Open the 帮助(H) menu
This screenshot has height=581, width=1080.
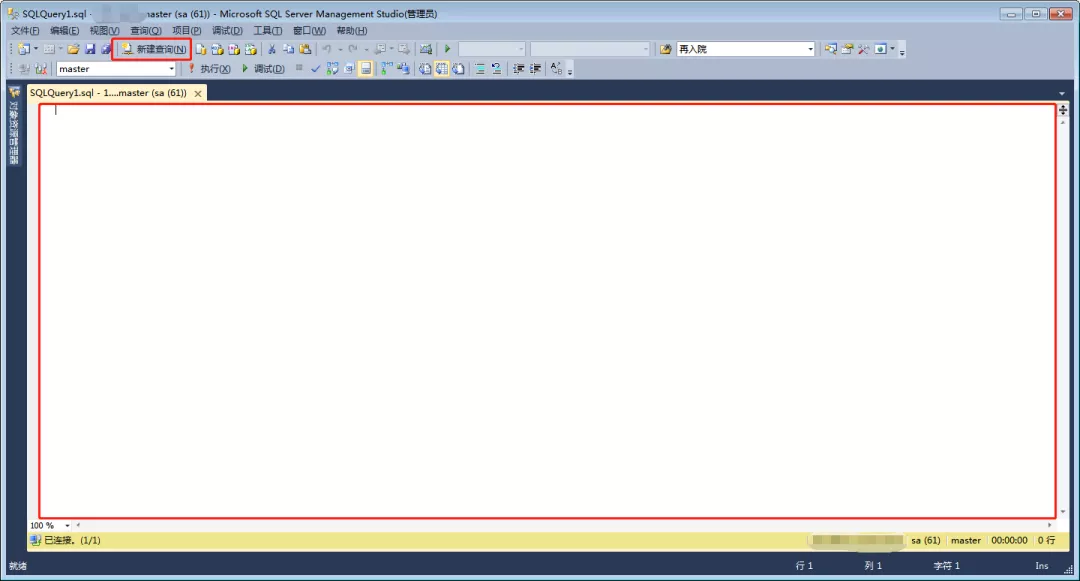[x=351, y=30]
